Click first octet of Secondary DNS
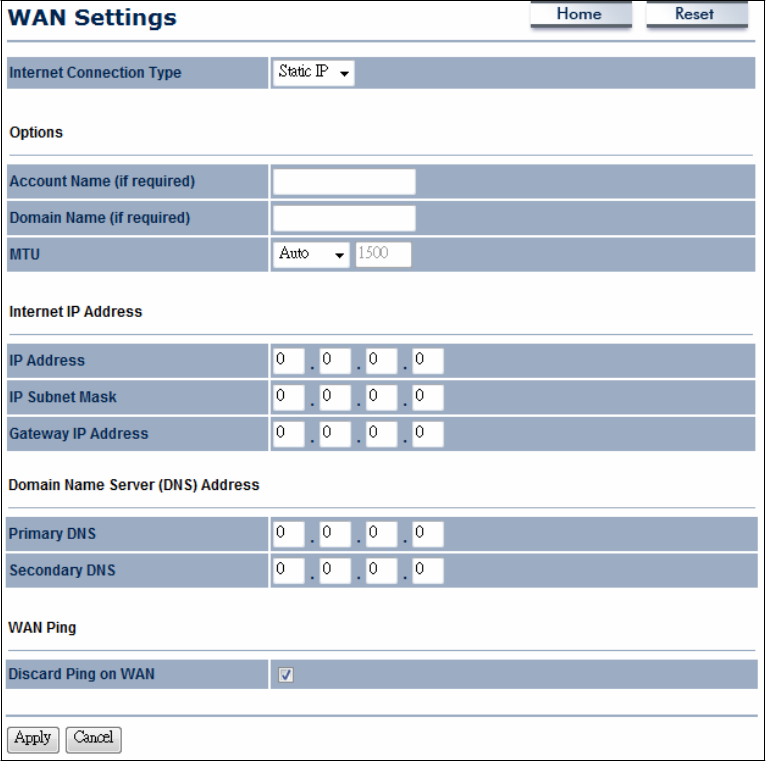The width and height of the screenshot is (766, 761). (289, 571)
